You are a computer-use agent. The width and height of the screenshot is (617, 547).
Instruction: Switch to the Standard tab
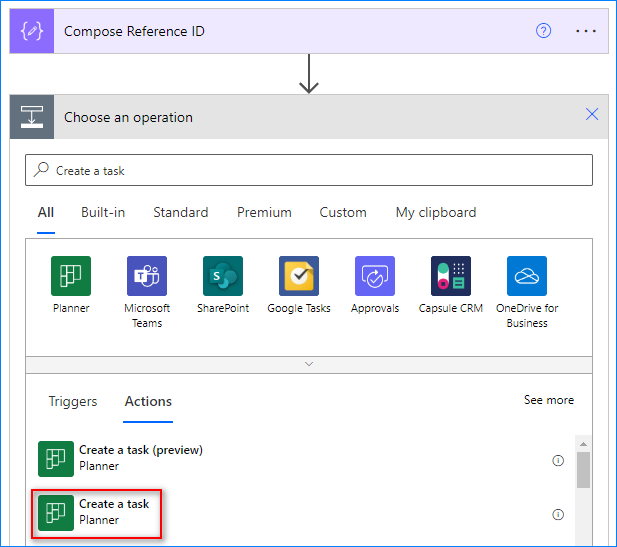coord(181,212)
